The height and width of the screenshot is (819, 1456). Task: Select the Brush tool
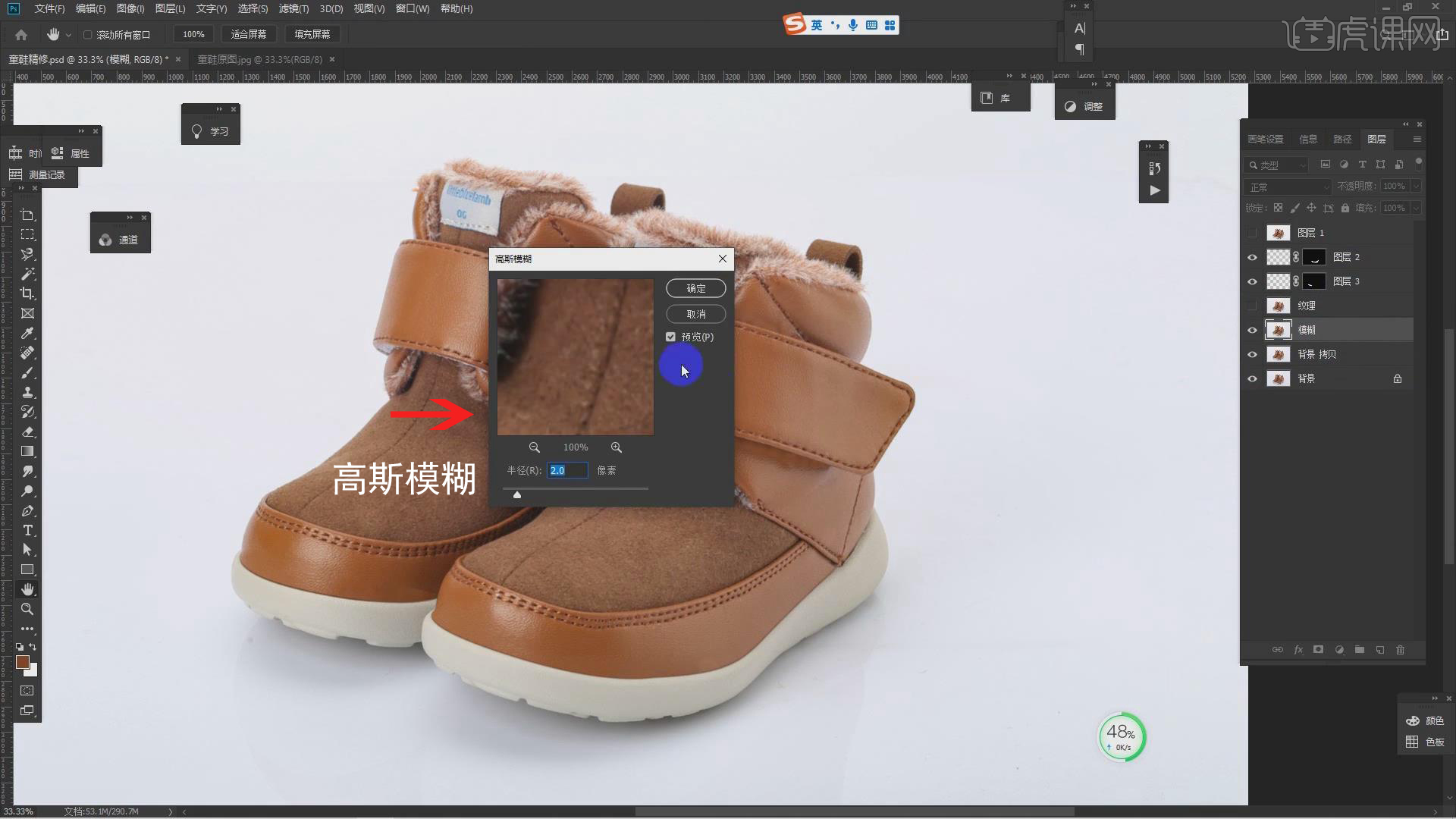pos(27,372)
